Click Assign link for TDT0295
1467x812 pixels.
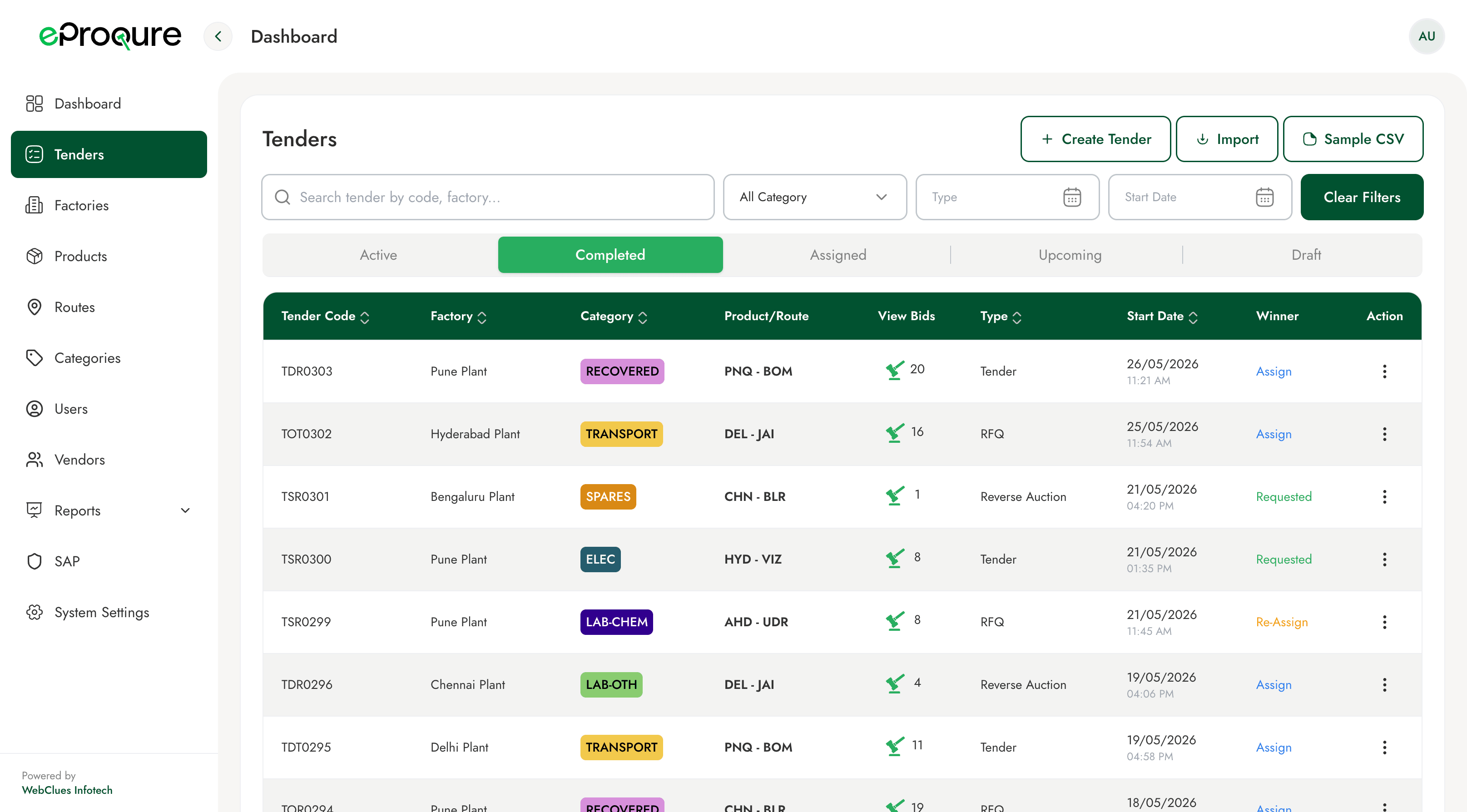pos(1274,747)
